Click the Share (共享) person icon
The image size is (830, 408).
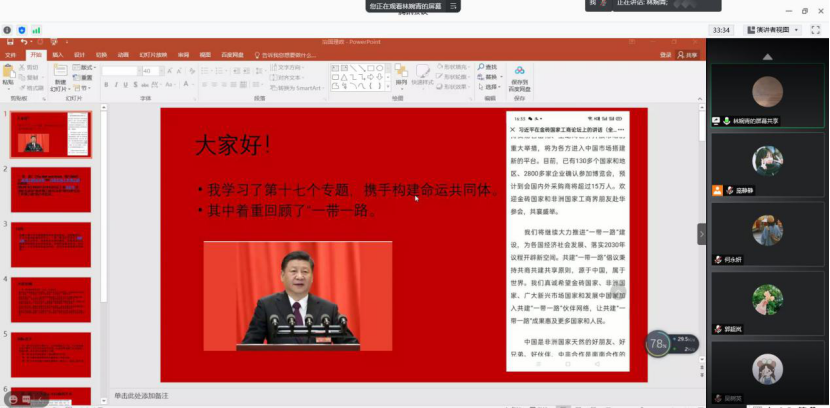click(x=684, y=55)
